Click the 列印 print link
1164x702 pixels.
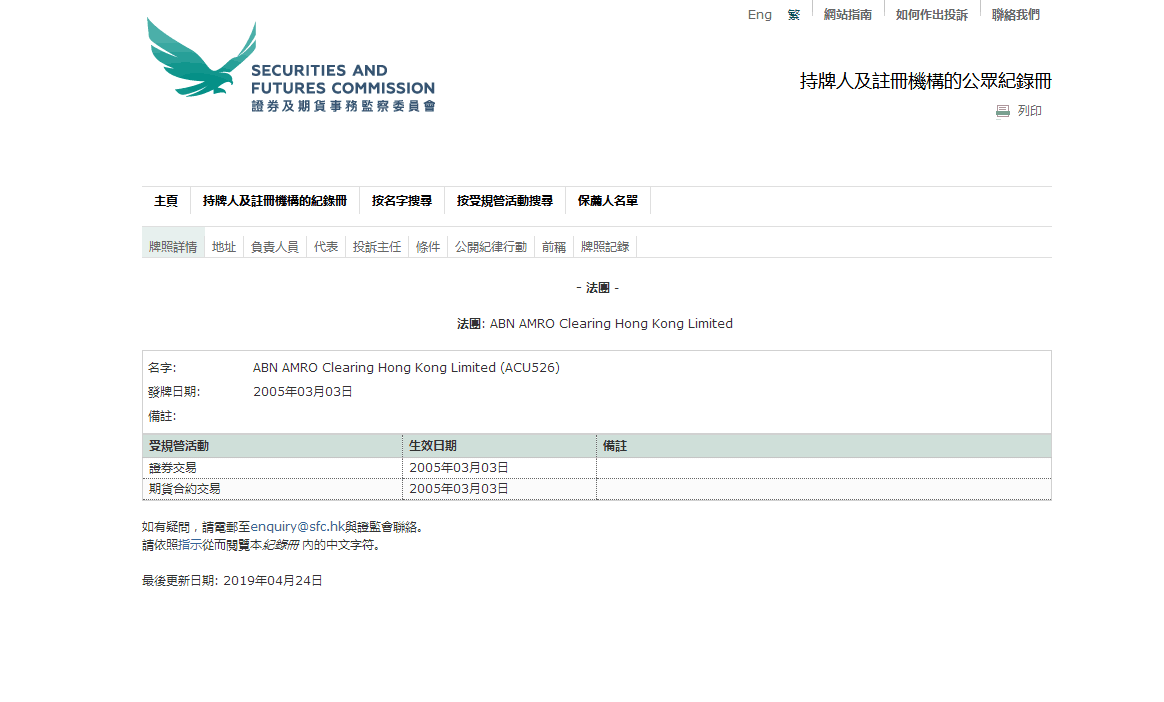click(x=1030, y=111)
